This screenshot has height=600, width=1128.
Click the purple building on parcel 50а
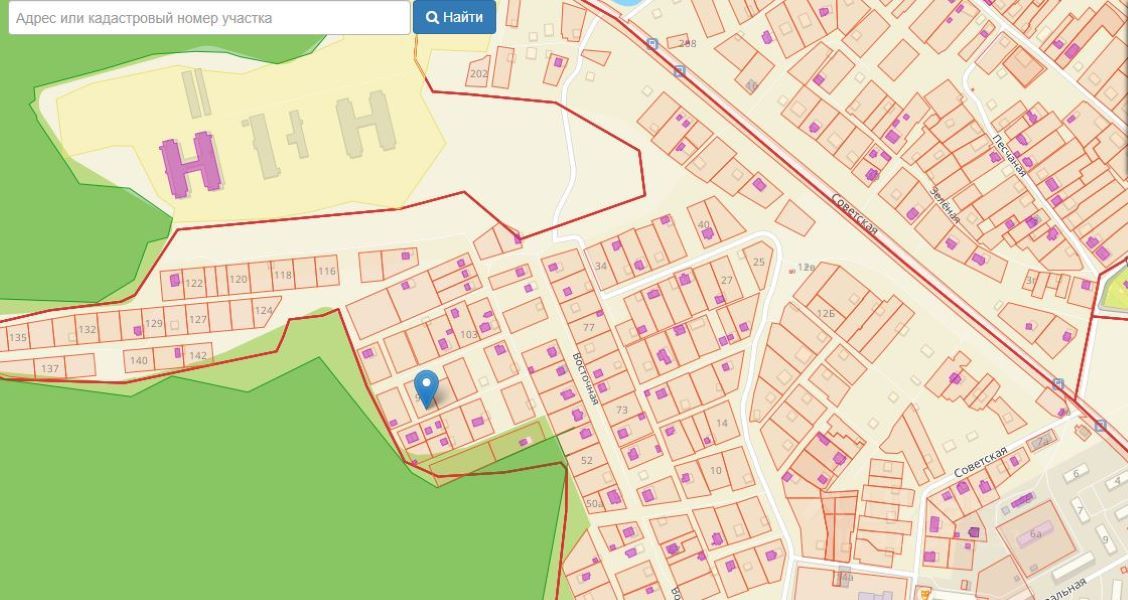tap(613, 497)
